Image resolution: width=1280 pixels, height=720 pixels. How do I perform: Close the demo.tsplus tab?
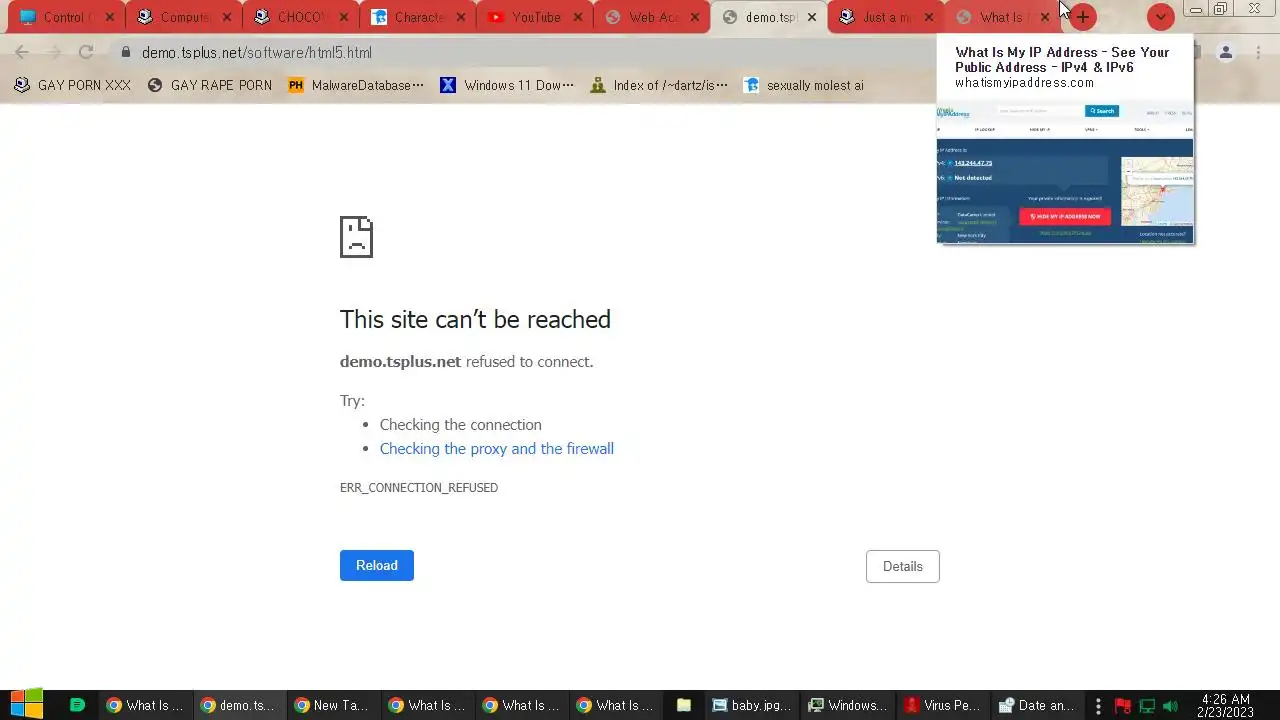tap(812, 17)
